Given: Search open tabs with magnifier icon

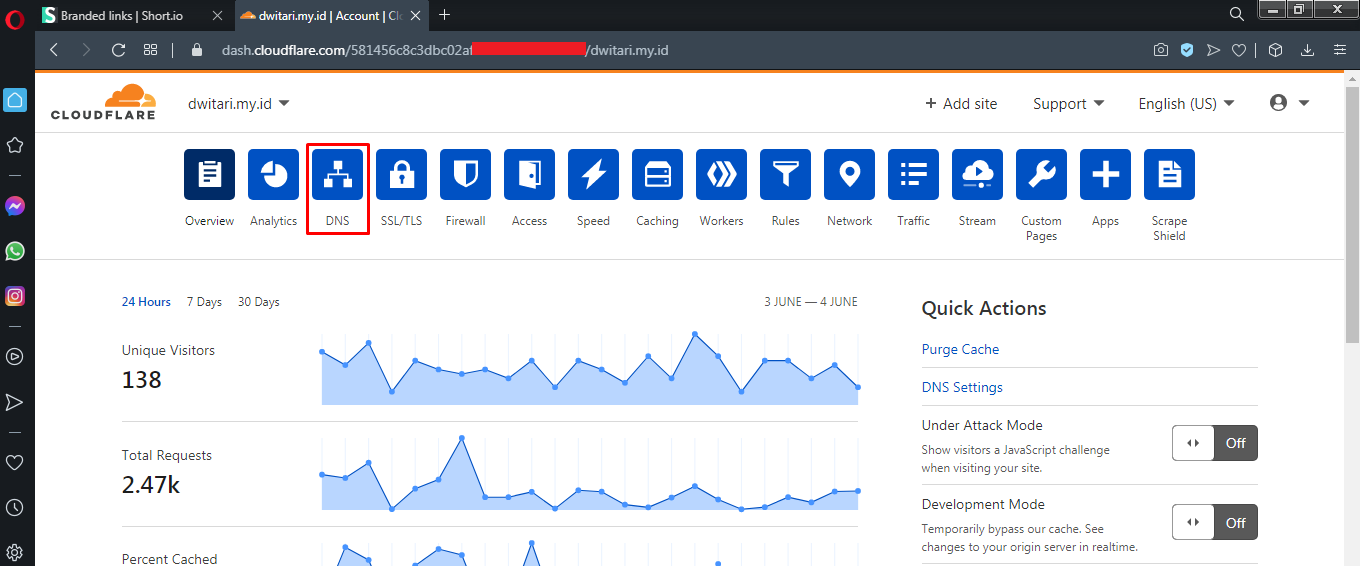Looking at the screenshot, I should pyautogui.click(x=1237, y=14).
